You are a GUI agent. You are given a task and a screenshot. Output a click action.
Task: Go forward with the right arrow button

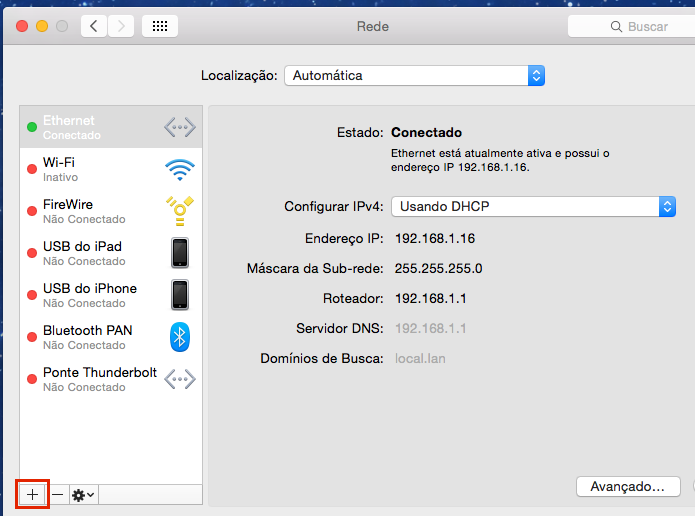click(121, 26)
